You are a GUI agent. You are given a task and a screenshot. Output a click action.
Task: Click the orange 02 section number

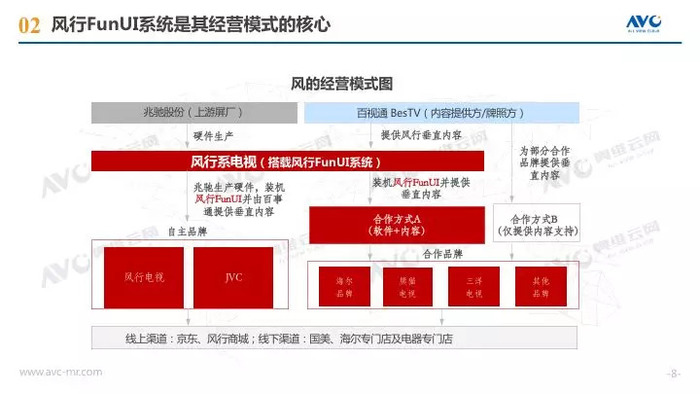(x=29, y=25)
